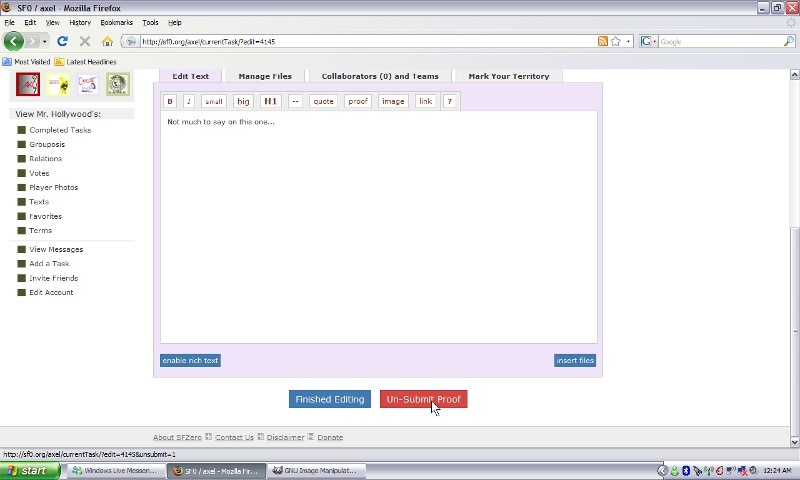800x480 pixels.
Task: Click the browser back arrow button
Action: pos(13,41)
